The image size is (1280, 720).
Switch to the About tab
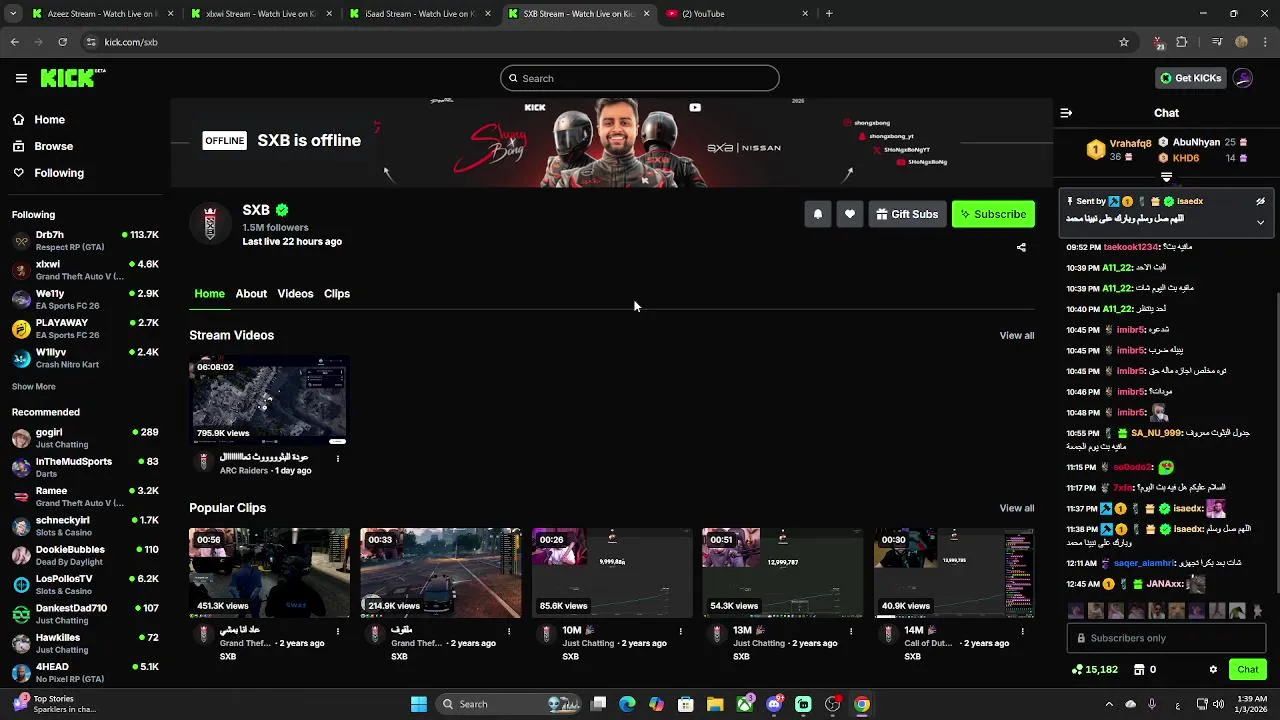point(251,294)
